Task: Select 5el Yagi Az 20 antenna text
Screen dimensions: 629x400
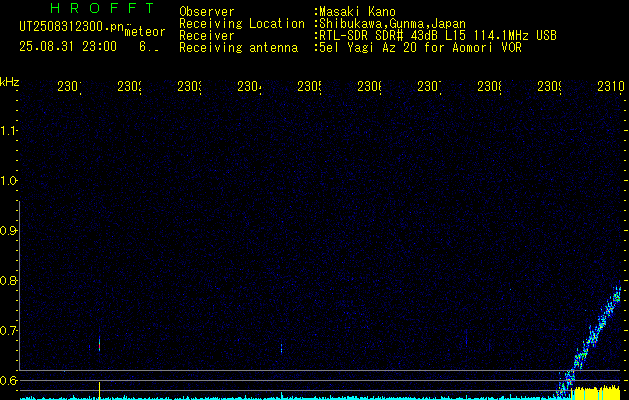Action: (x=420, y=48)
